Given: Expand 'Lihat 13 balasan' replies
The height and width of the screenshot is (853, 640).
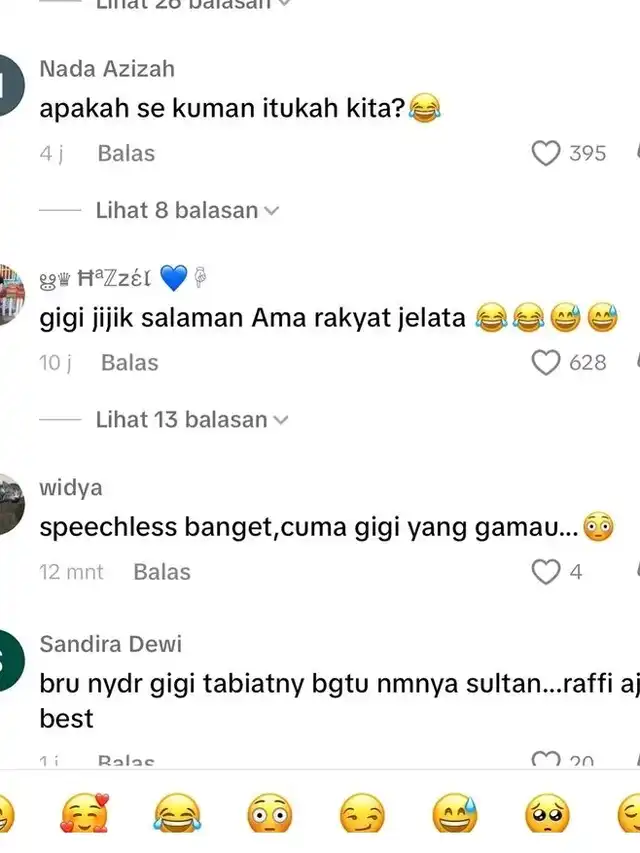Looking at the screenshot, I should point(192,420).
